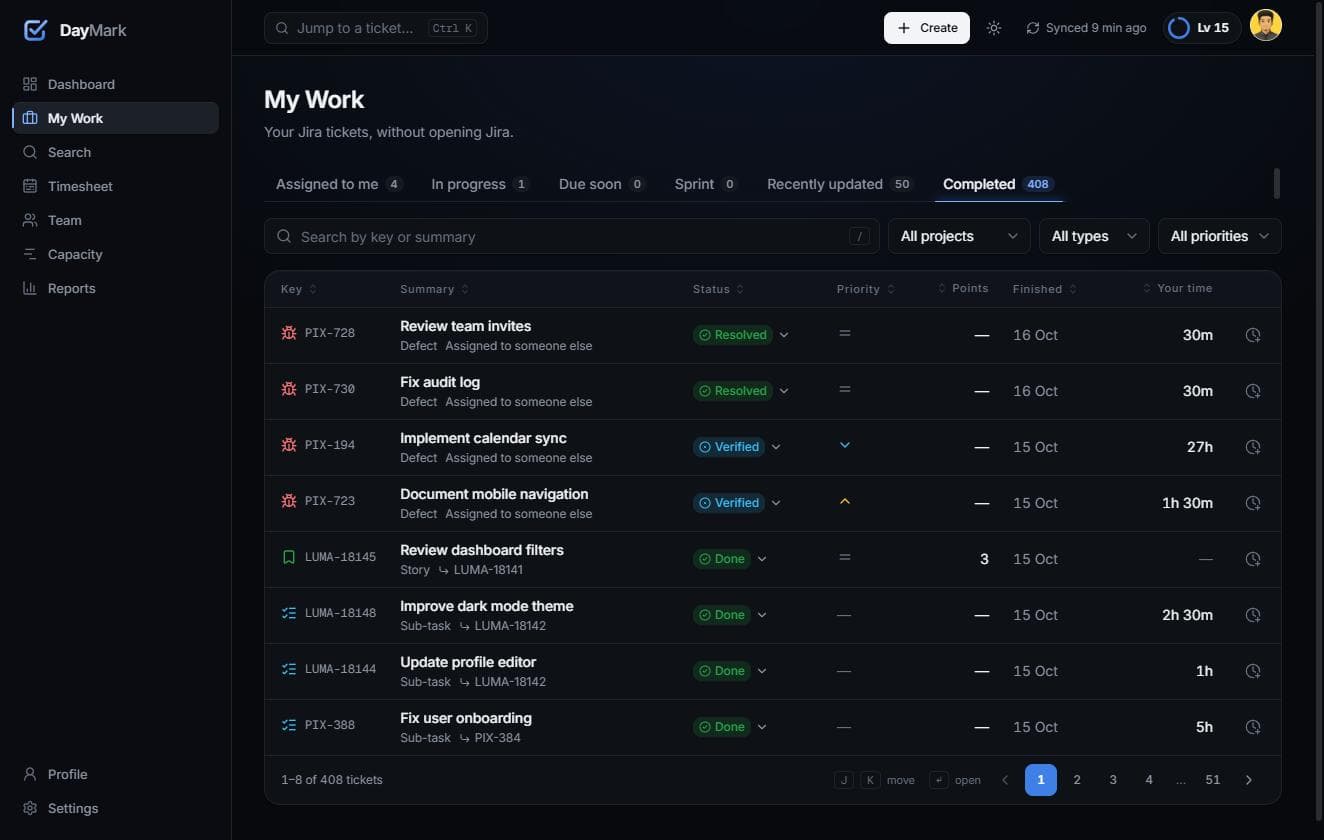The width and height of the screenshot is (1324, 840).
Task: Click the medium priority icon on PIX-728
Action: 845,333
